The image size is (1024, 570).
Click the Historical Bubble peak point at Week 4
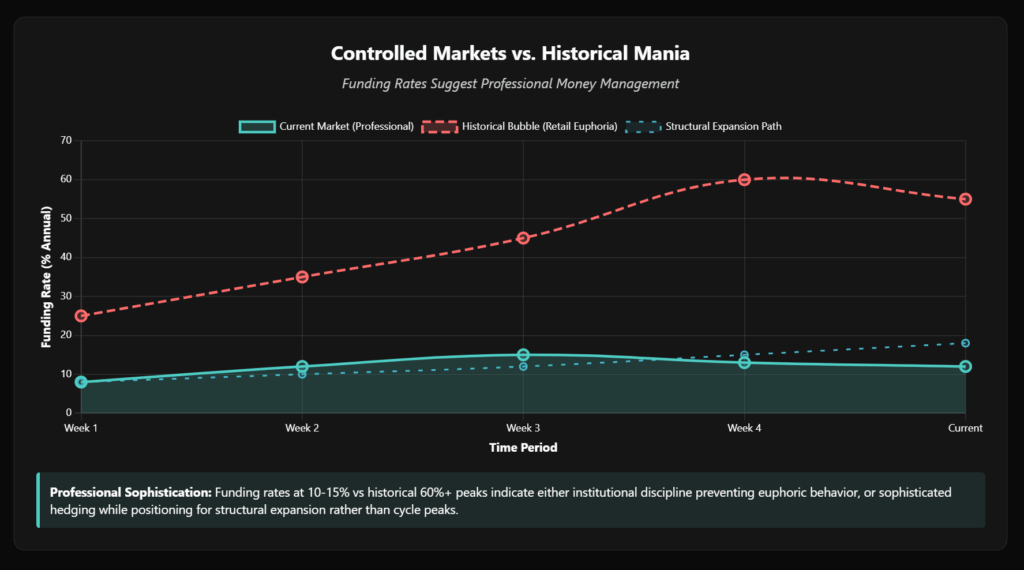coord(744,180)
